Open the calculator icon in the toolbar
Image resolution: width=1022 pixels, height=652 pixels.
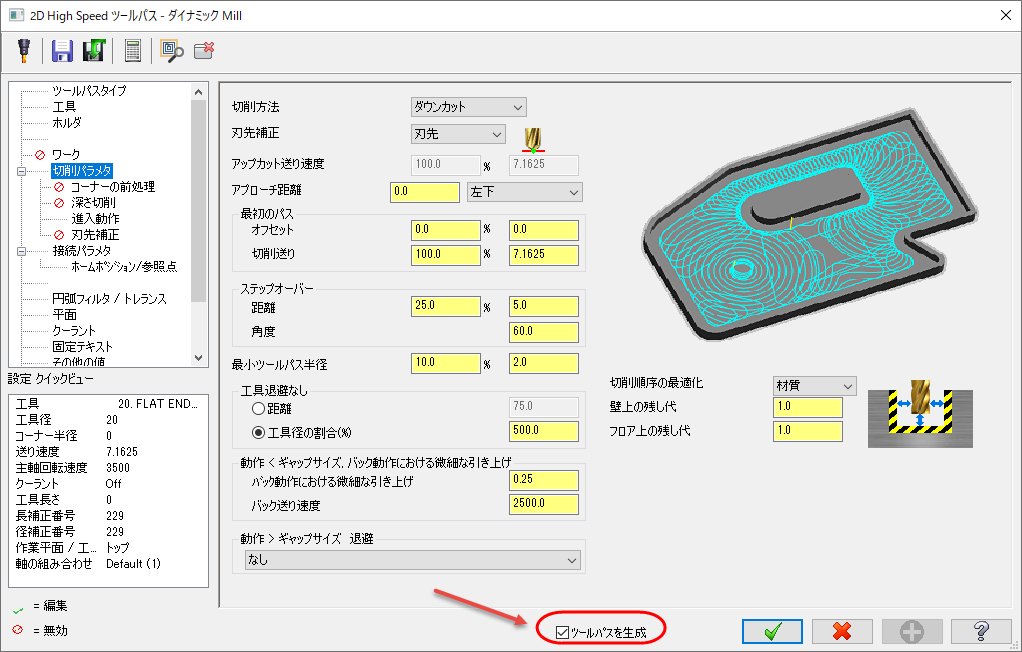(131, 50)
